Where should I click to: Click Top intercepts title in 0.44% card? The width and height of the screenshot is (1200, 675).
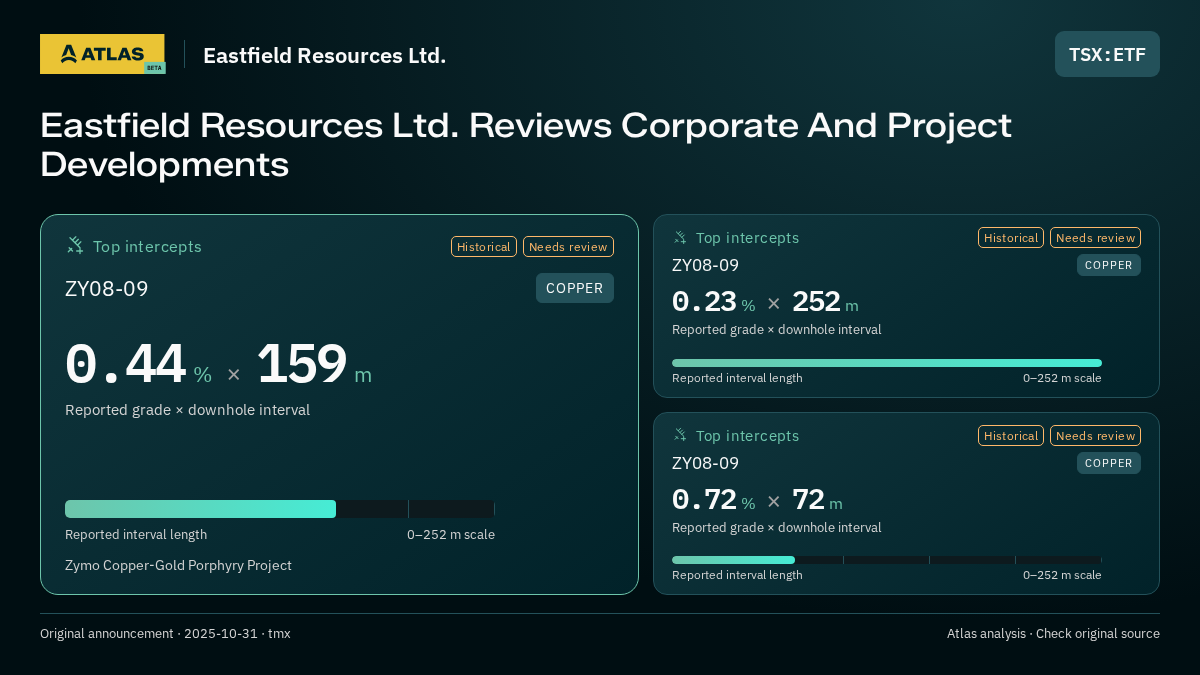tap(147, 246)
